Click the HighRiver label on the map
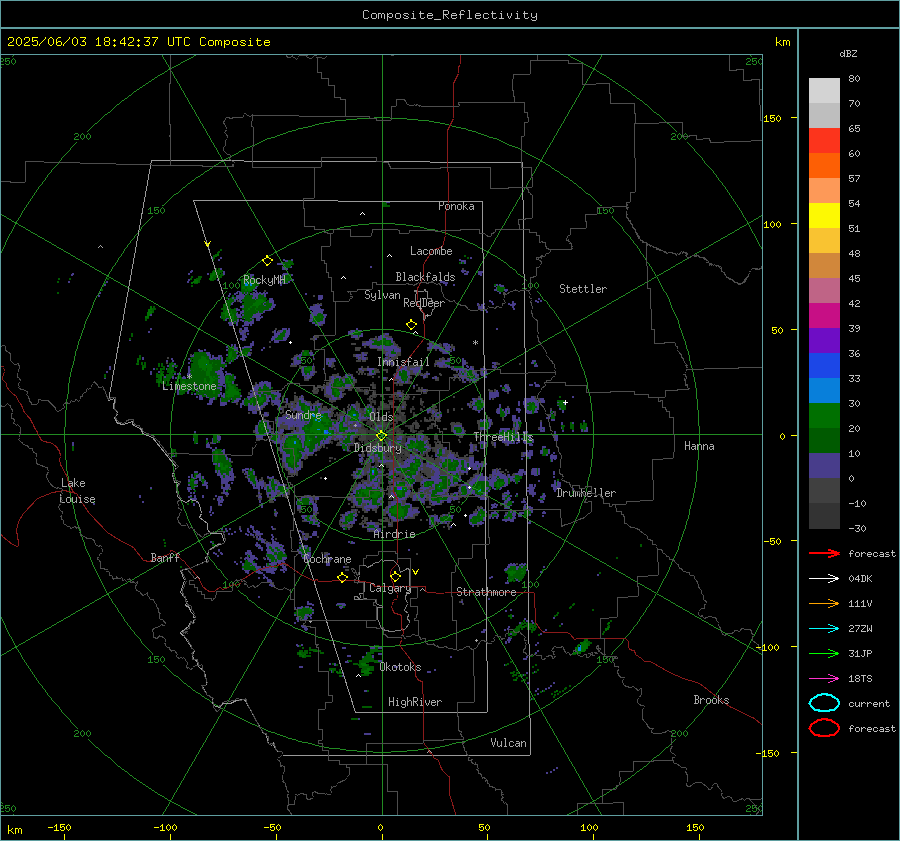This screenshot has height=841, width=900. pos(415,702)
